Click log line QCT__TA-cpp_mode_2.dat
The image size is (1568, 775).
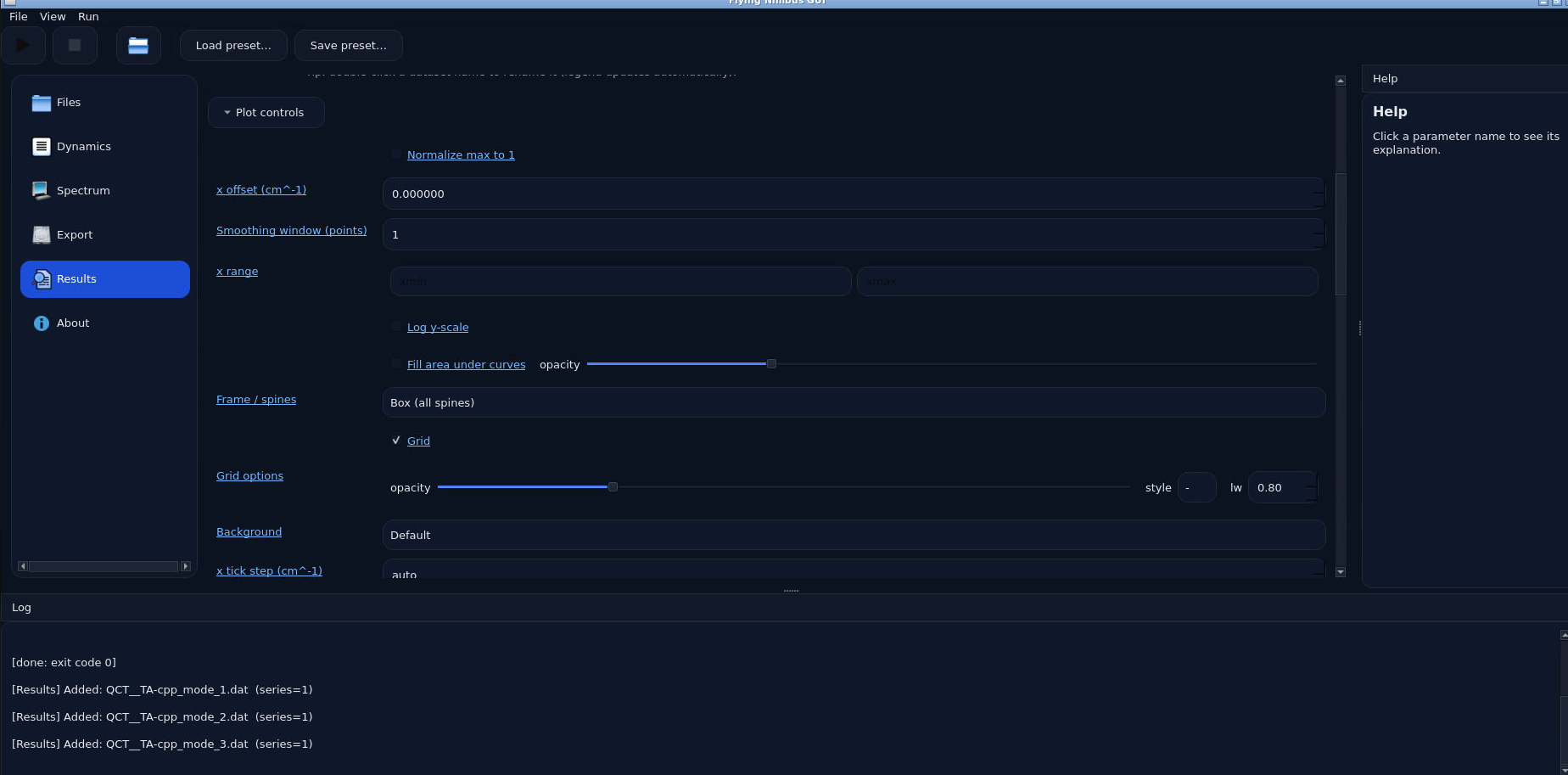click(x=162, y=716)
